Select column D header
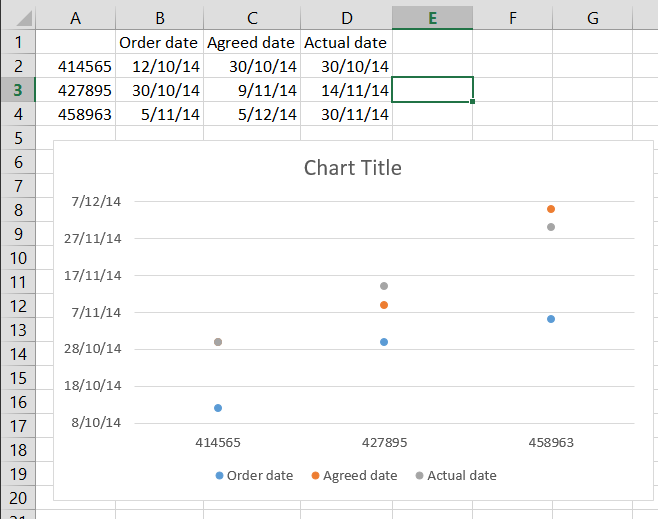 click(347, 18)
